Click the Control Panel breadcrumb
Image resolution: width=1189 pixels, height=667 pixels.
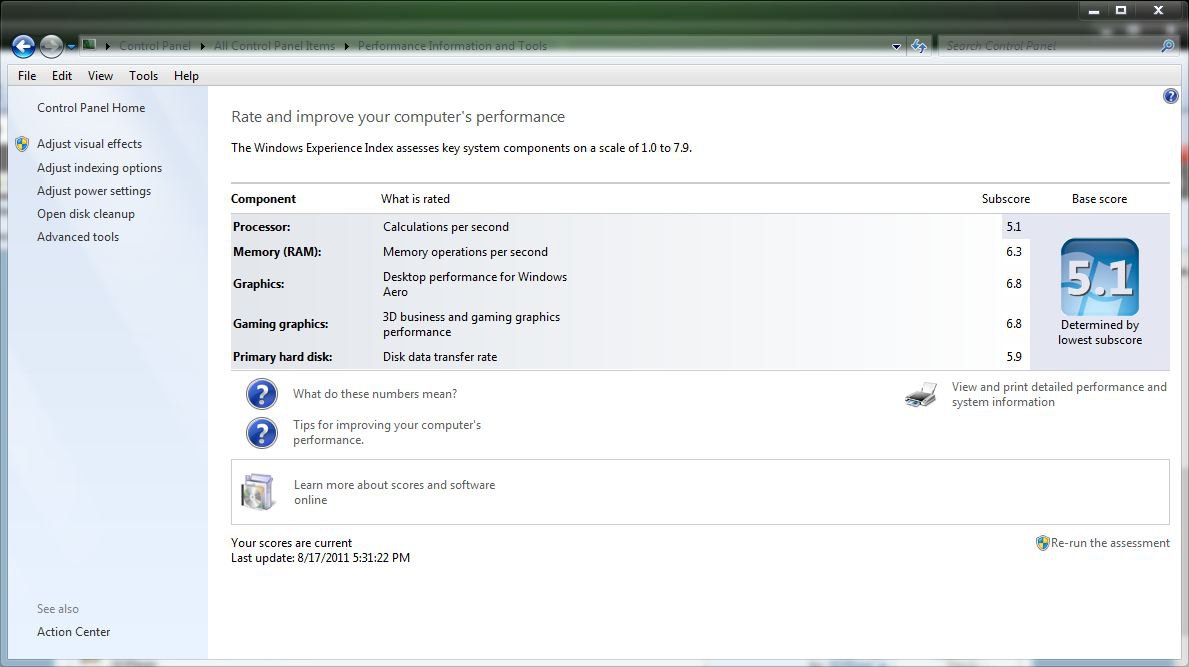point(155,46)
